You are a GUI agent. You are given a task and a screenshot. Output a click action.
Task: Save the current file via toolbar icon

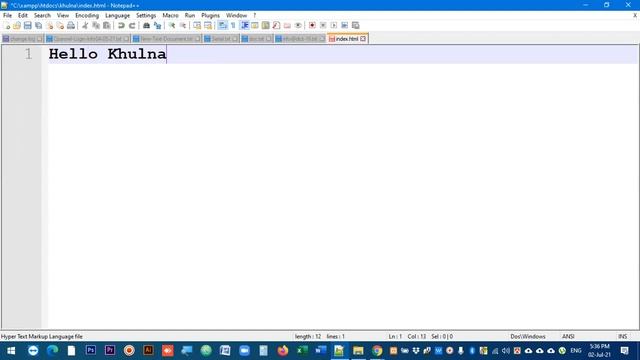pyautogui.click(x=27, y=26)
